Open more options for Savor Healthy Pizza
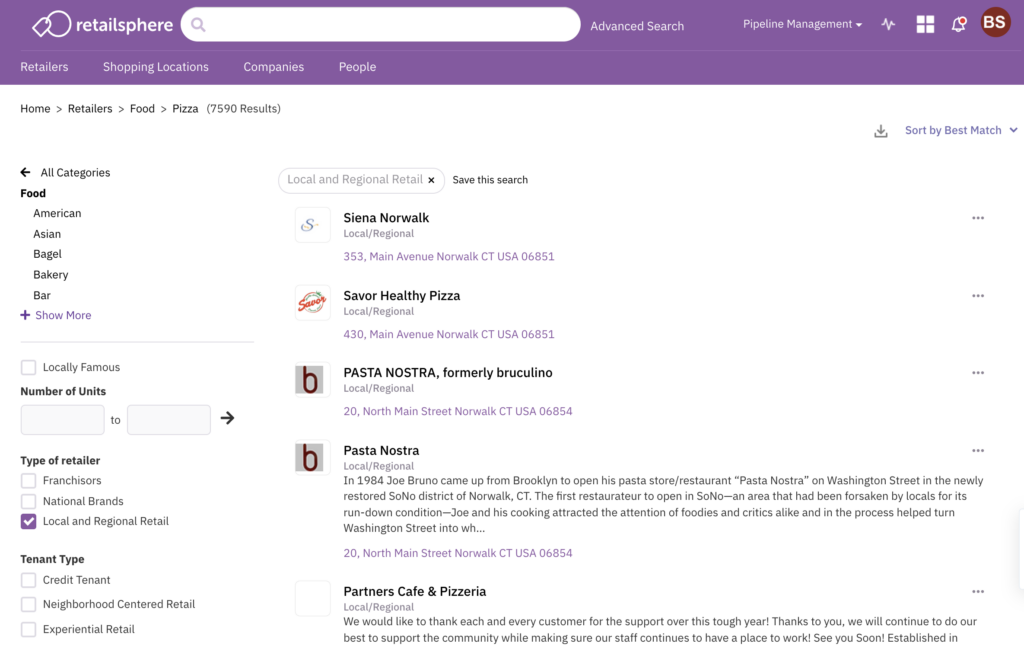Image resolution: width=1024 pixels, height=646 pixels. [x=978, y=296]
